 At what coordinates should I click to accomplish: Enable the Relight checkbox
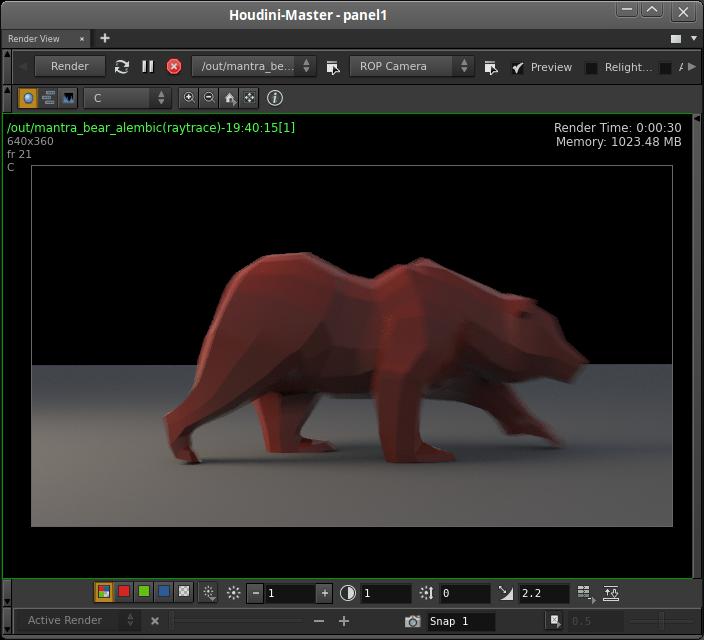pyautogui.click(x=591, y=68)
